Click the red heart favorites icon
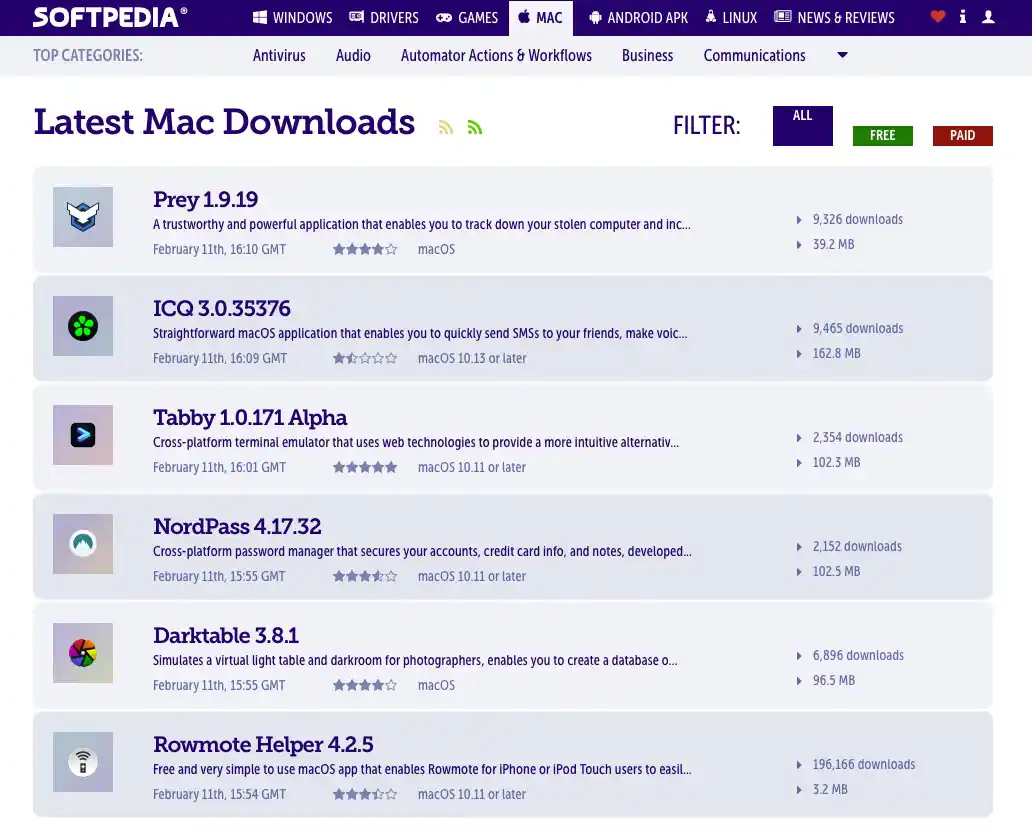The width and height of the screenshot is (1032, 829). tap(938, 17)
